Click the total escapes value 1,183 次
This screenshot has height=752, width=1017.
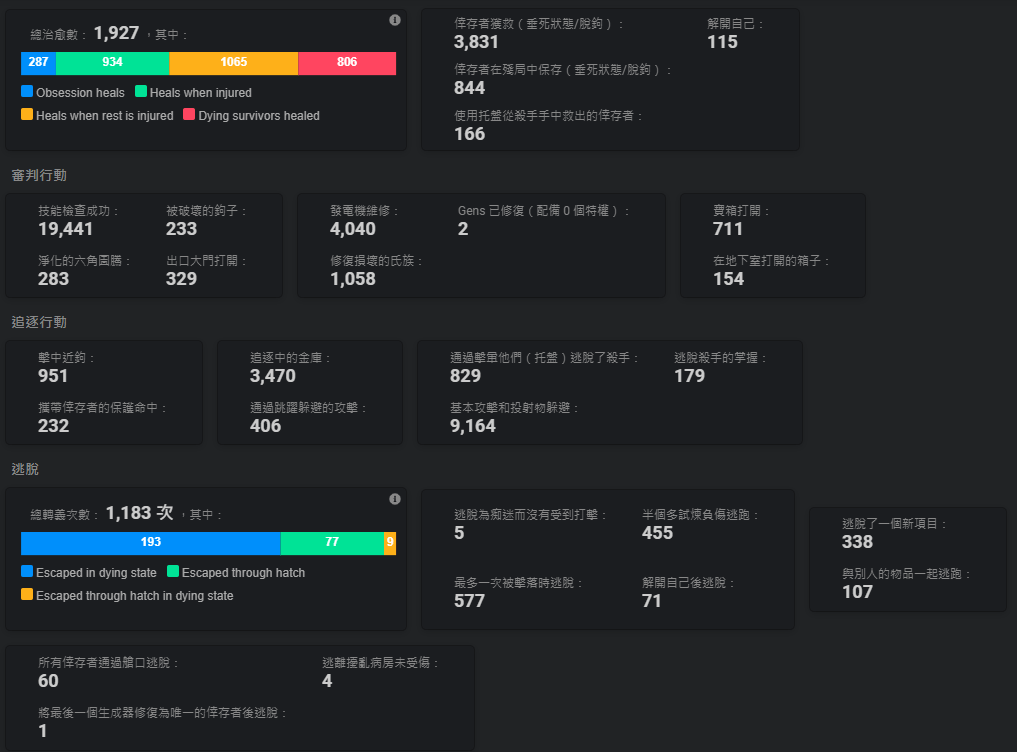139,513
